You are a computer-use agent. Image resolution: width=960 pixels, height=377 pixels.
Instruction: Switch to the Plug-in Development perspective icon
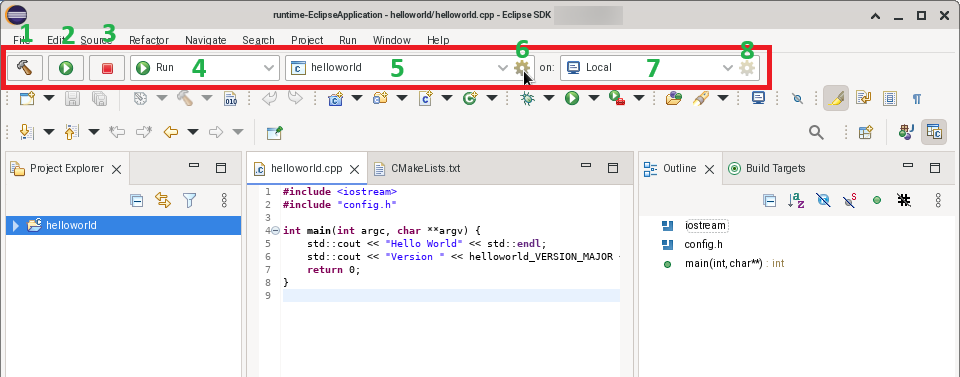pyautogui.click(x=906, y=132)
